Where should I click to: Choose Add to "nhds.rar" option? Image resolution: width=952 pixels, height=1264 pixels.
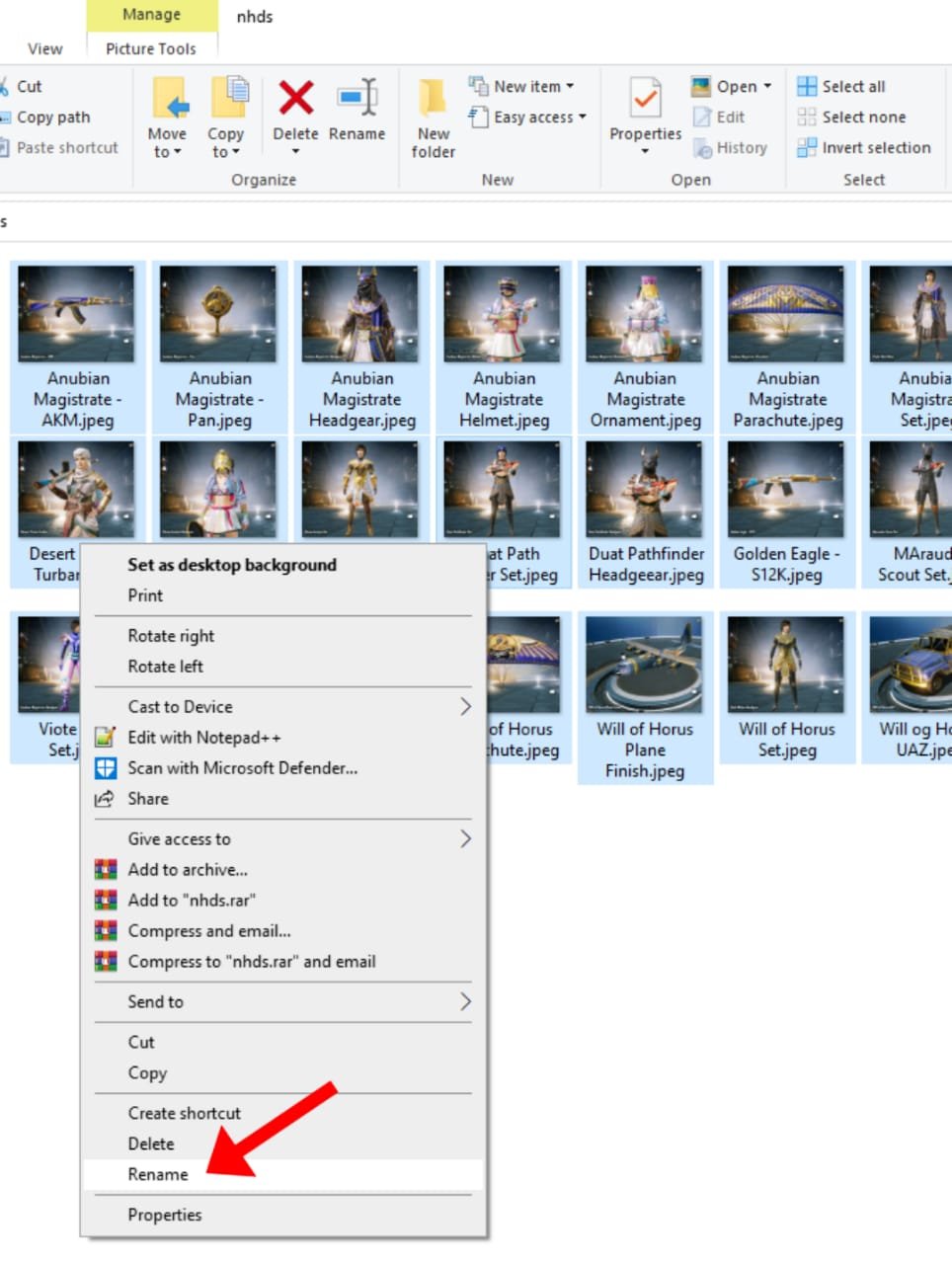[282, 901]
